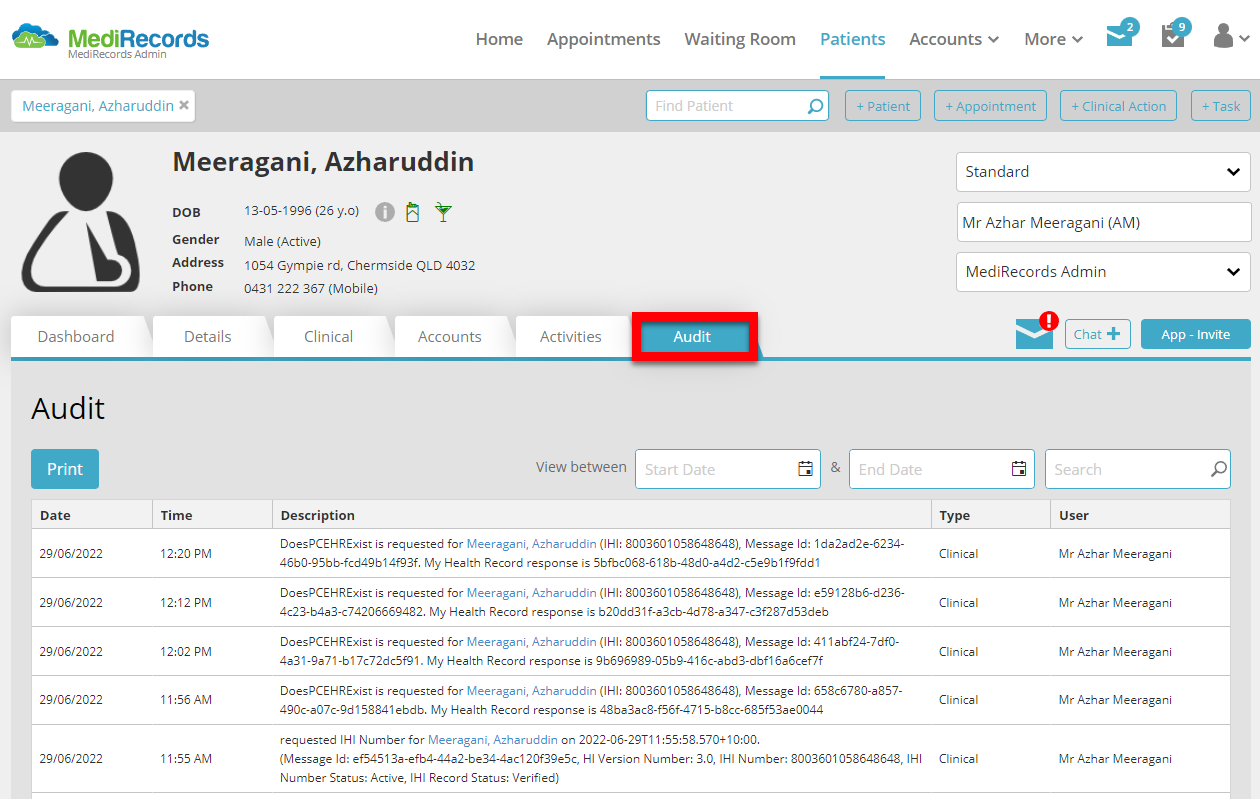Select the Audit tab
This screenshot has height=799, width=1260.
tap(694, 337)
